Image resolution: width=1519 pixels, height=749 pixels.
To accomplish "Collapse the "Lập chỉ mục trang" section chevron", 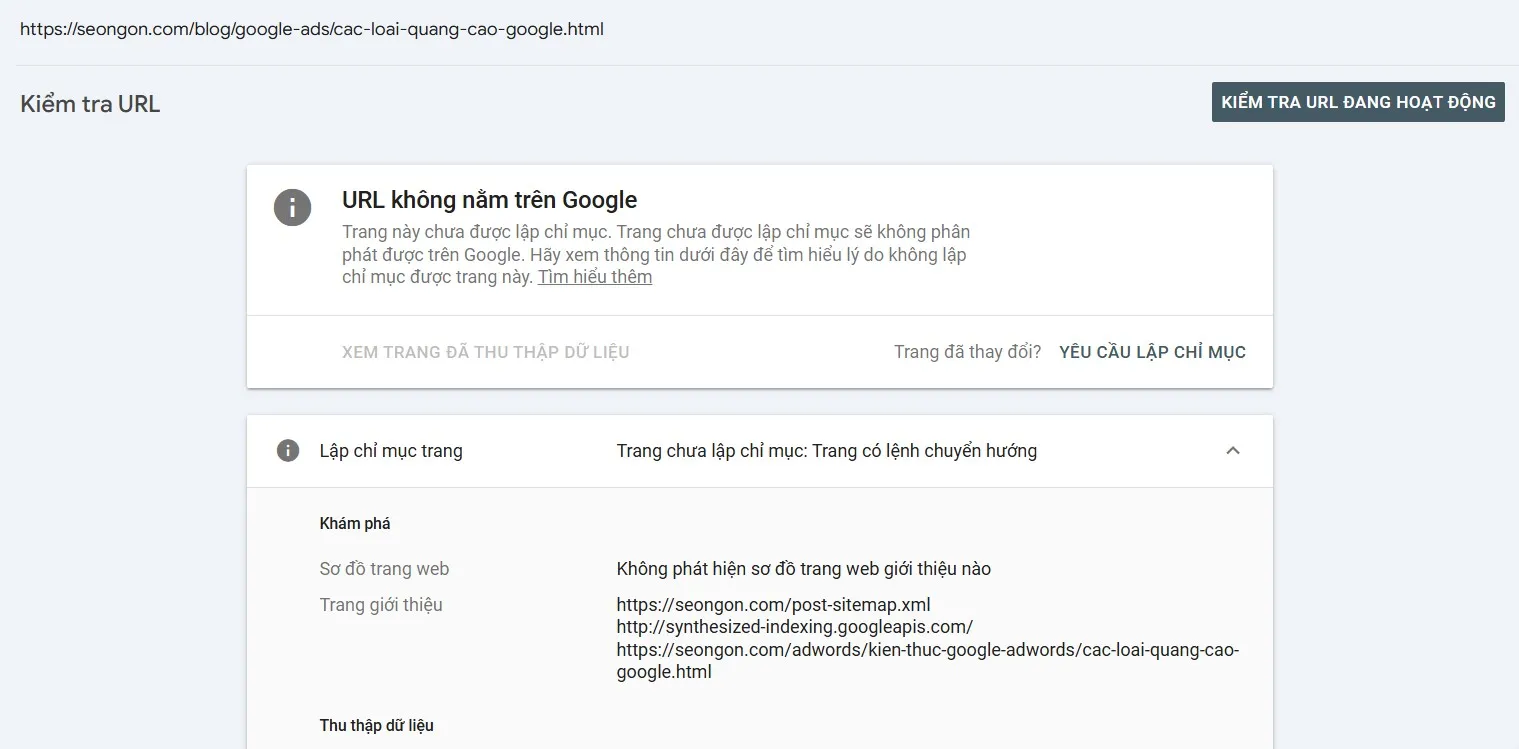I will pos(1232,450).
